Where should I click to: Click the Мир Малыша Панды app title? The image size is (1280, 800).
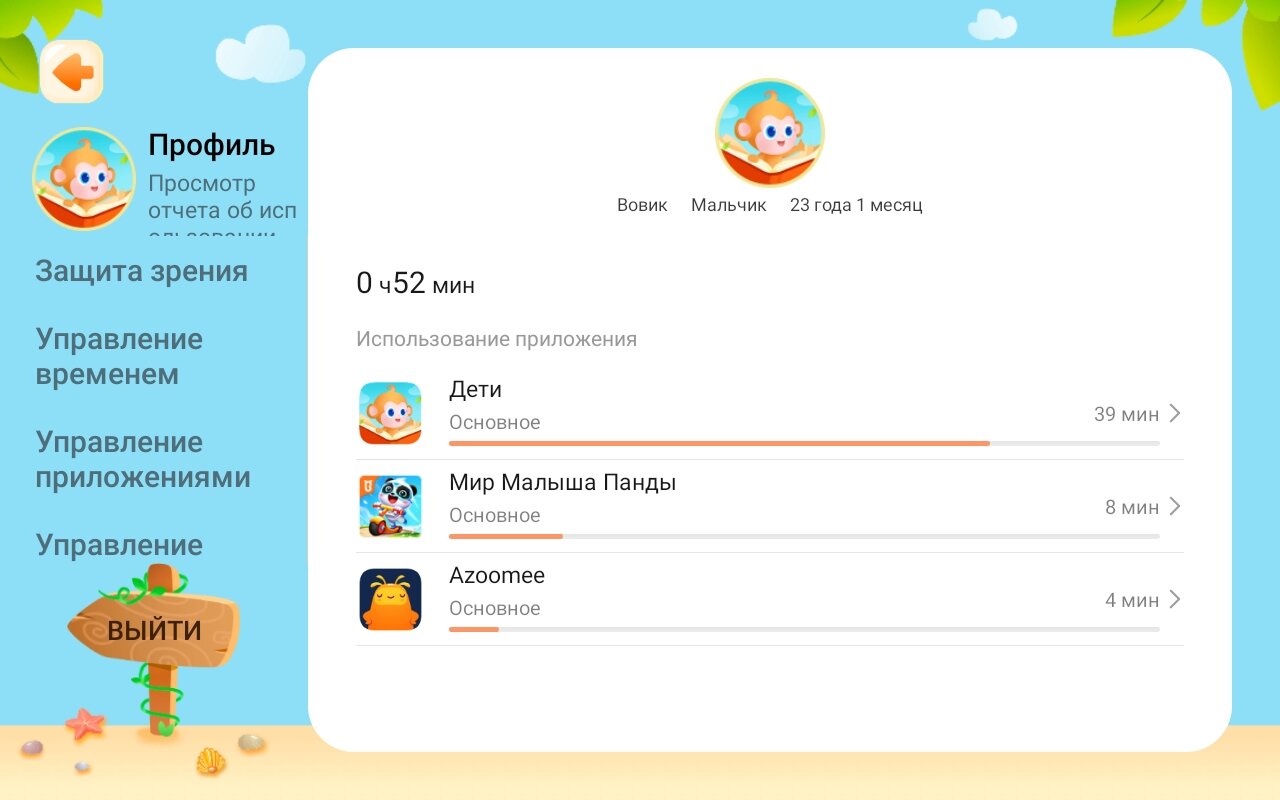(563, 483)
